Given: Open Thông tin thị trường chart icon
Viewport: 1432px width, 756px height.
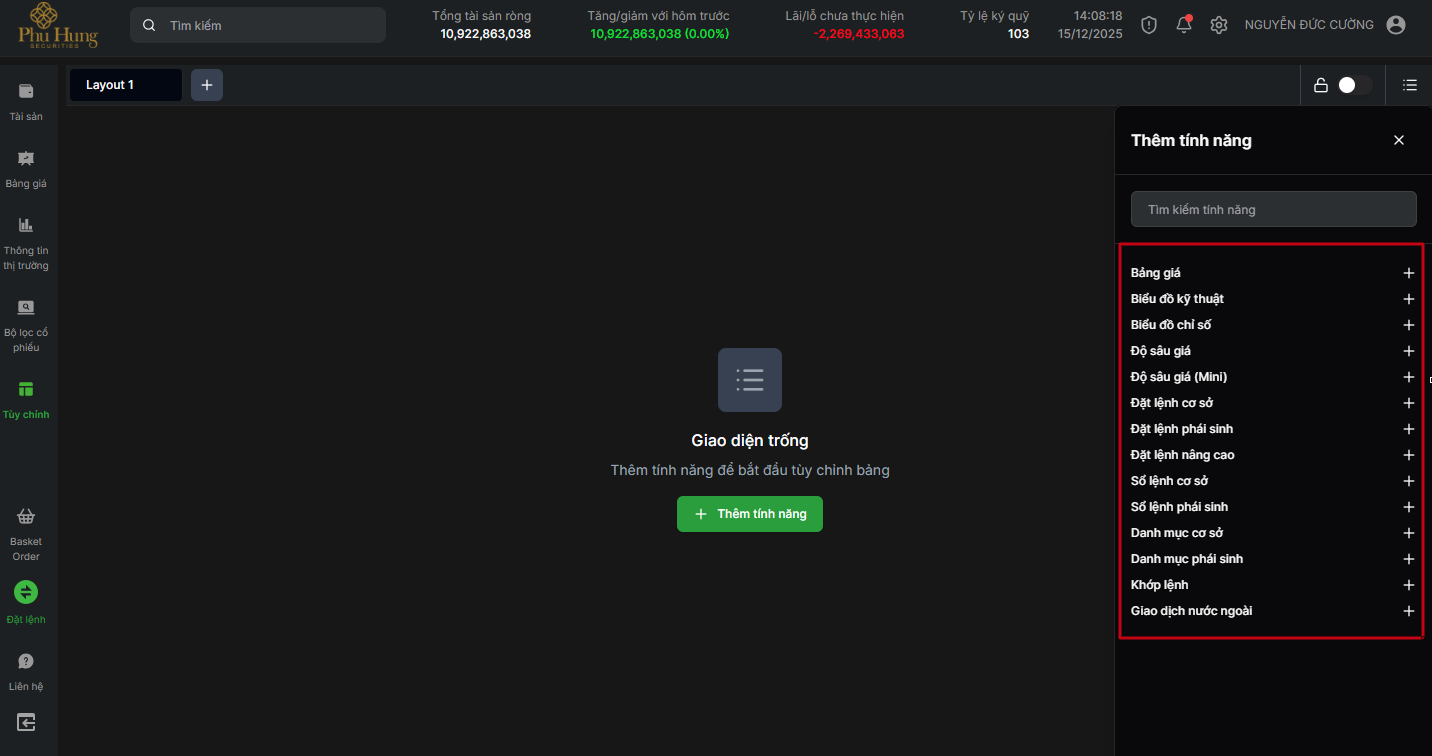Looking at the screenshot, I should (x=26, y=226).
